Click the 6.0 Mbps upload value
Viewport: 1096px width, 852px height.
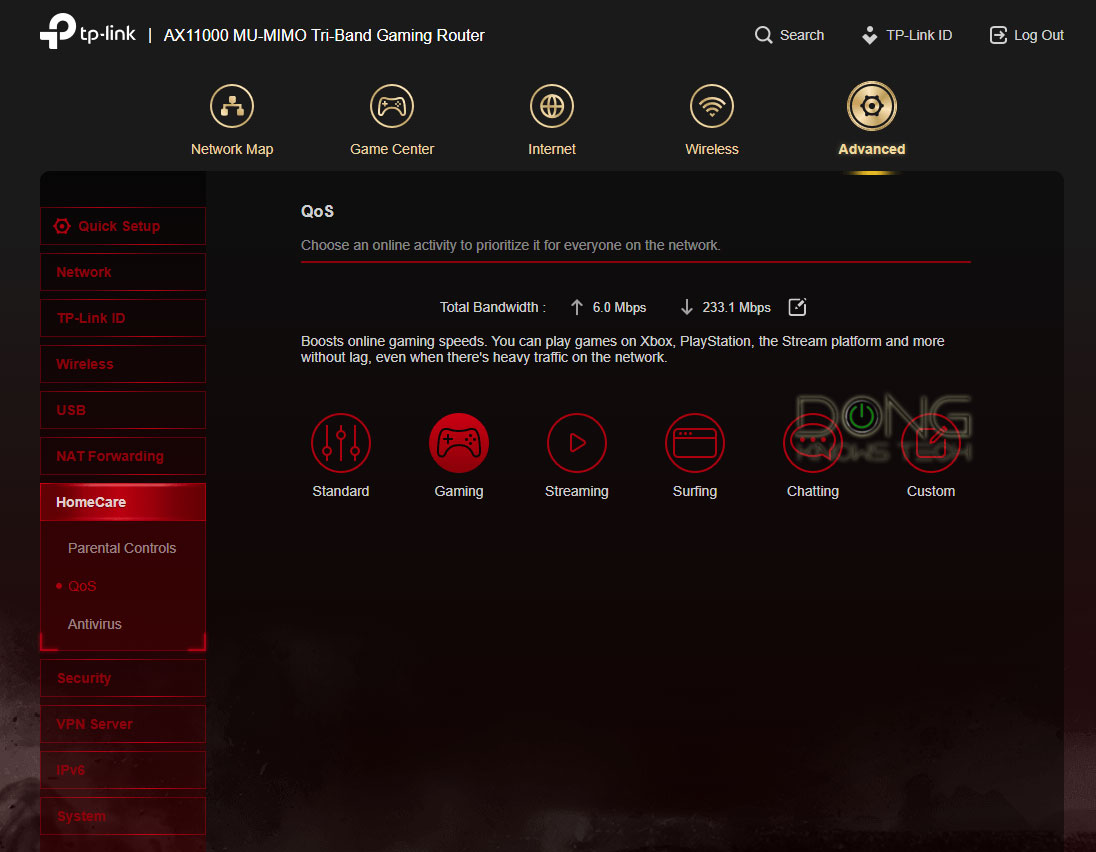coord(619,308)
